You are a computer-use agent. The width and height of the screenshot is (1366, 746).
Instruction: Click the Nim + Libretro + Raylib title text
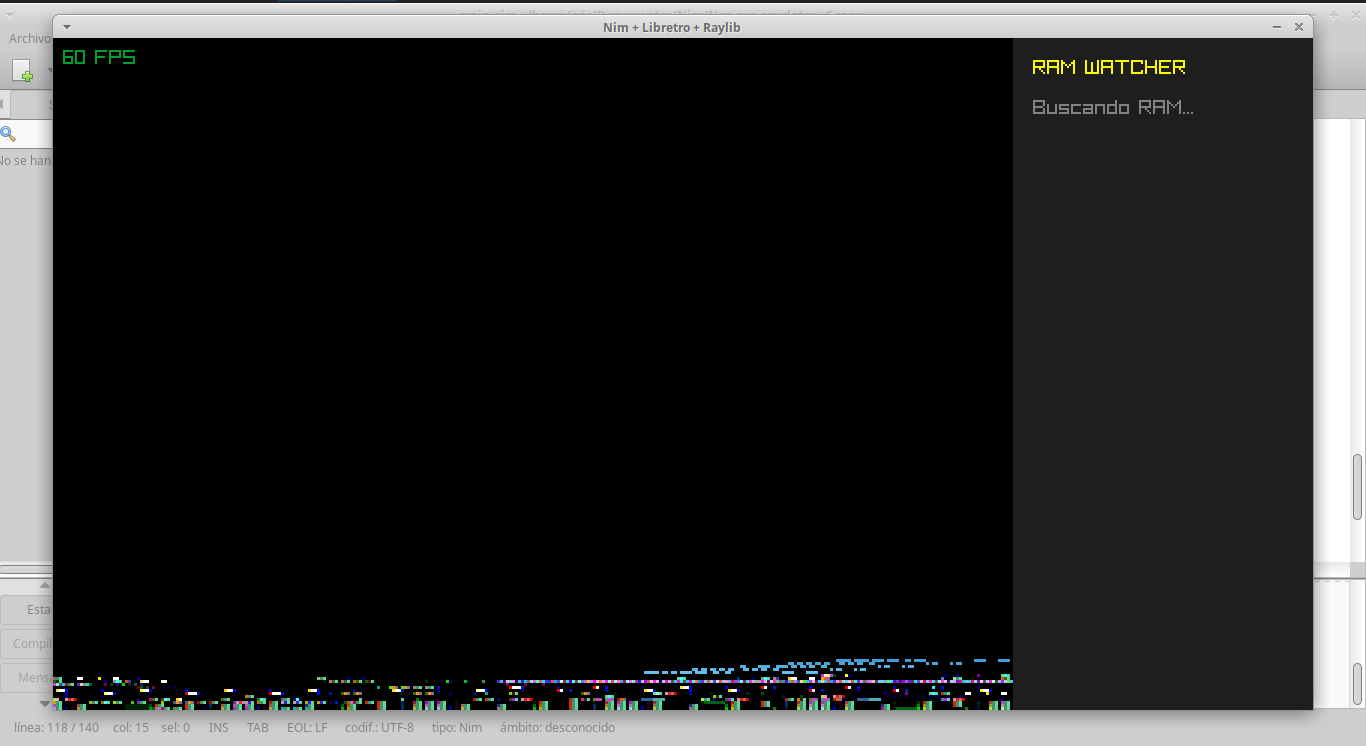(672, 27)
